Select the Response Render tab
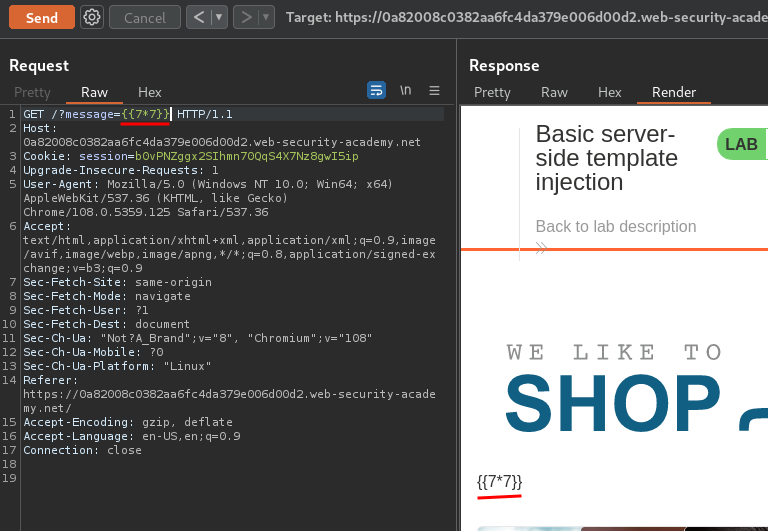Image resolution: width=768 pixels, height=531 pixels. click(x=673, y=92)
